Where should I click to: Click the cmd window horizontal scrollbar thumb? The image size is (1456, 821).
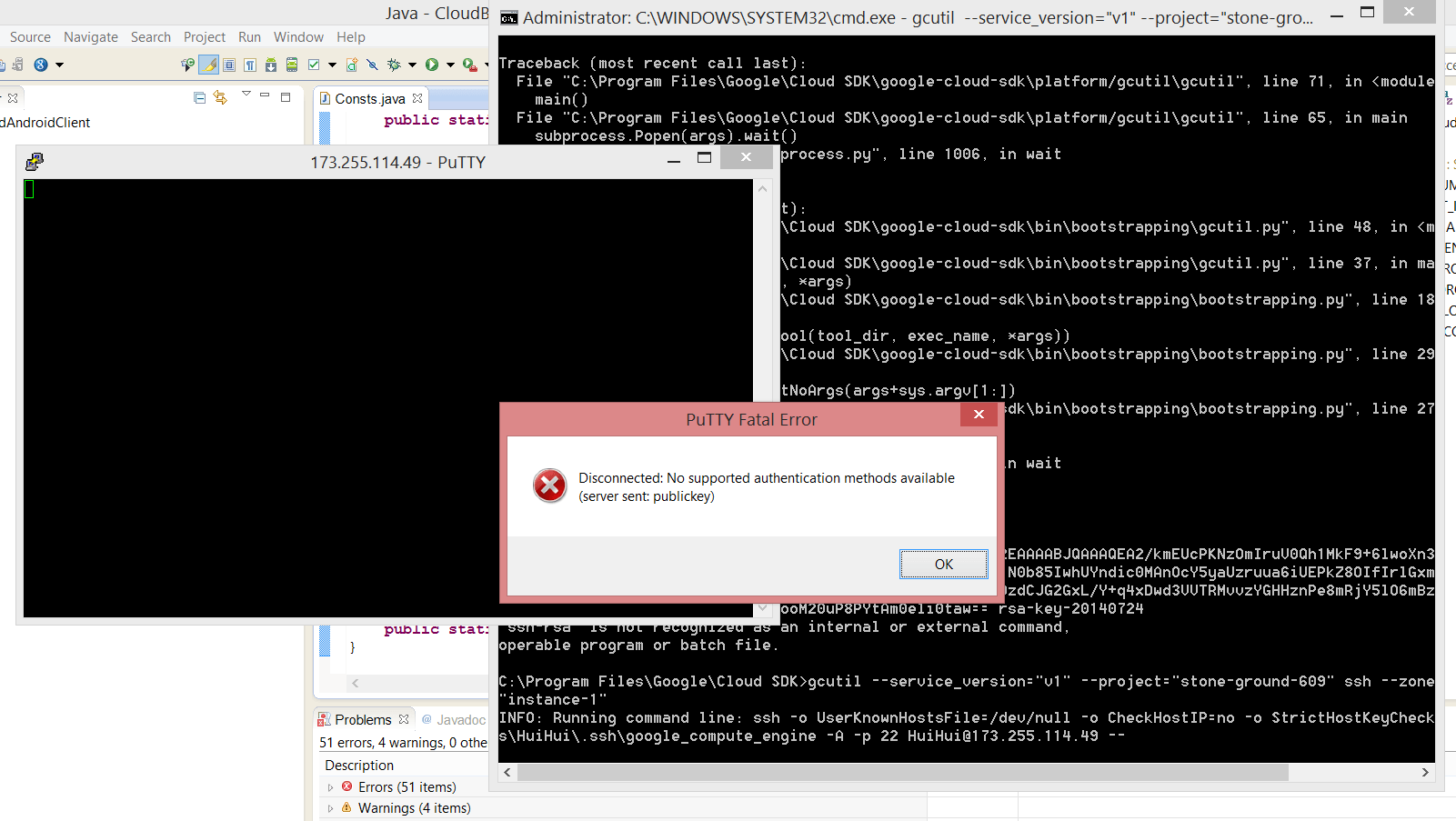tap(903, 772)
